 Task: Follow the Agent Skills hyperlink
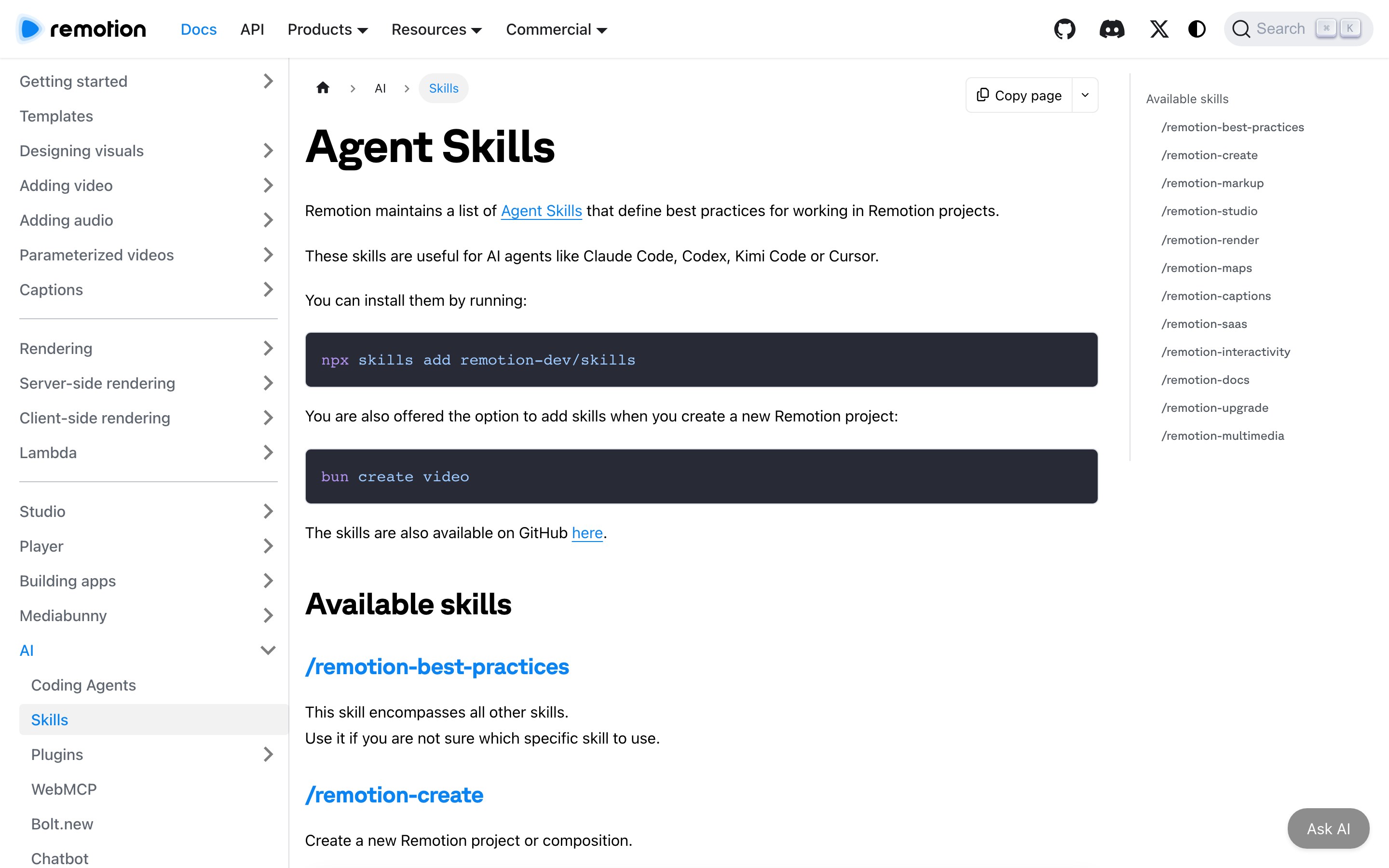pyautogui.click(x=541, y=211)
